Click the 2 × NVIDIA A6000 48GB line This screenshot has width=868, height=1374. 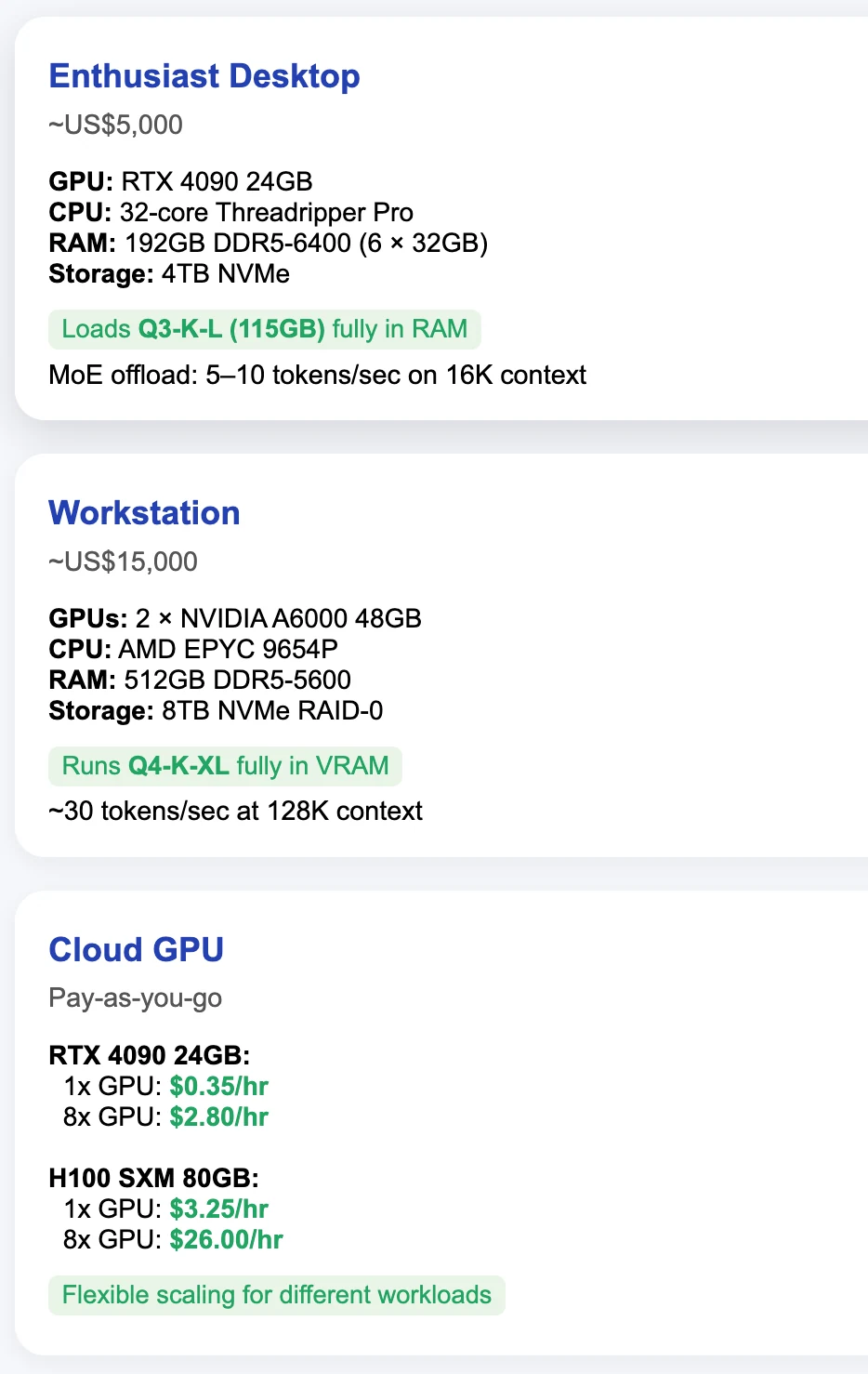[235, 618]
